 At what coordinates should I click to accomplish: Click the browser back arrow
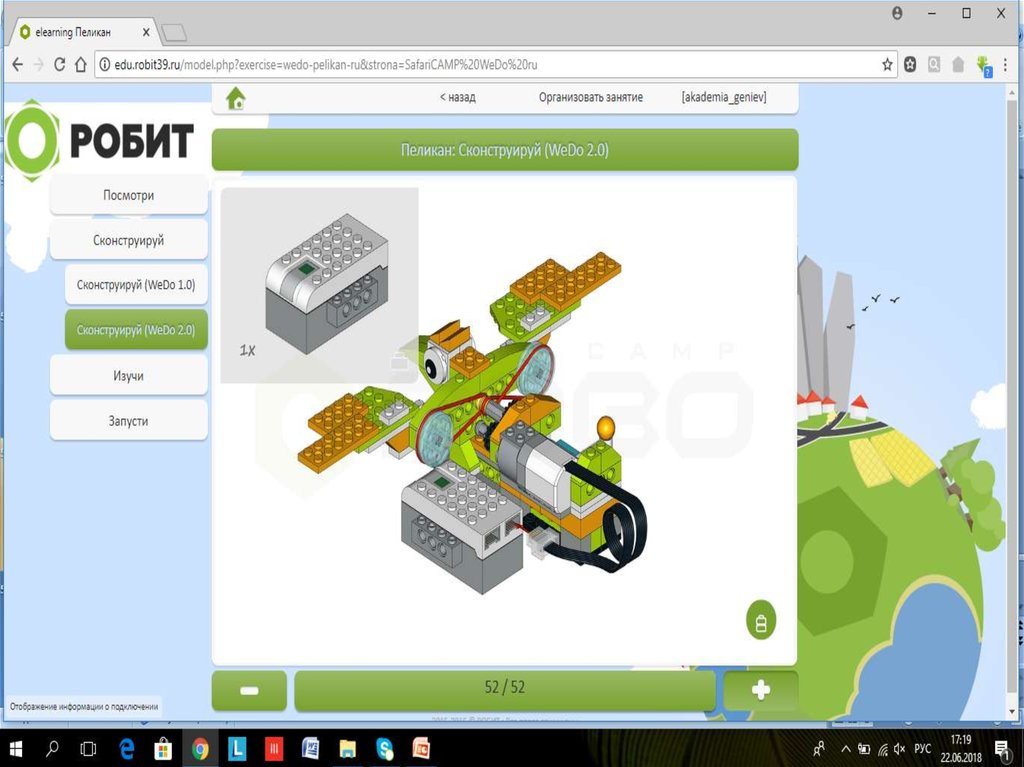coord(17,64)
